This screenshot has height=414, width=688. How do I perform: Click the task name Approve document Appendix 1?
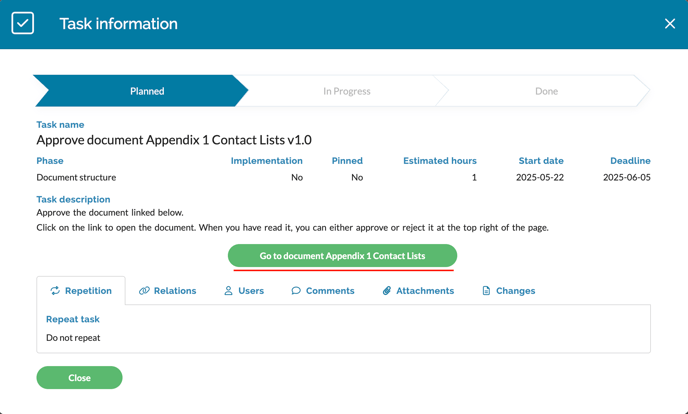click(x=174, y=140)
